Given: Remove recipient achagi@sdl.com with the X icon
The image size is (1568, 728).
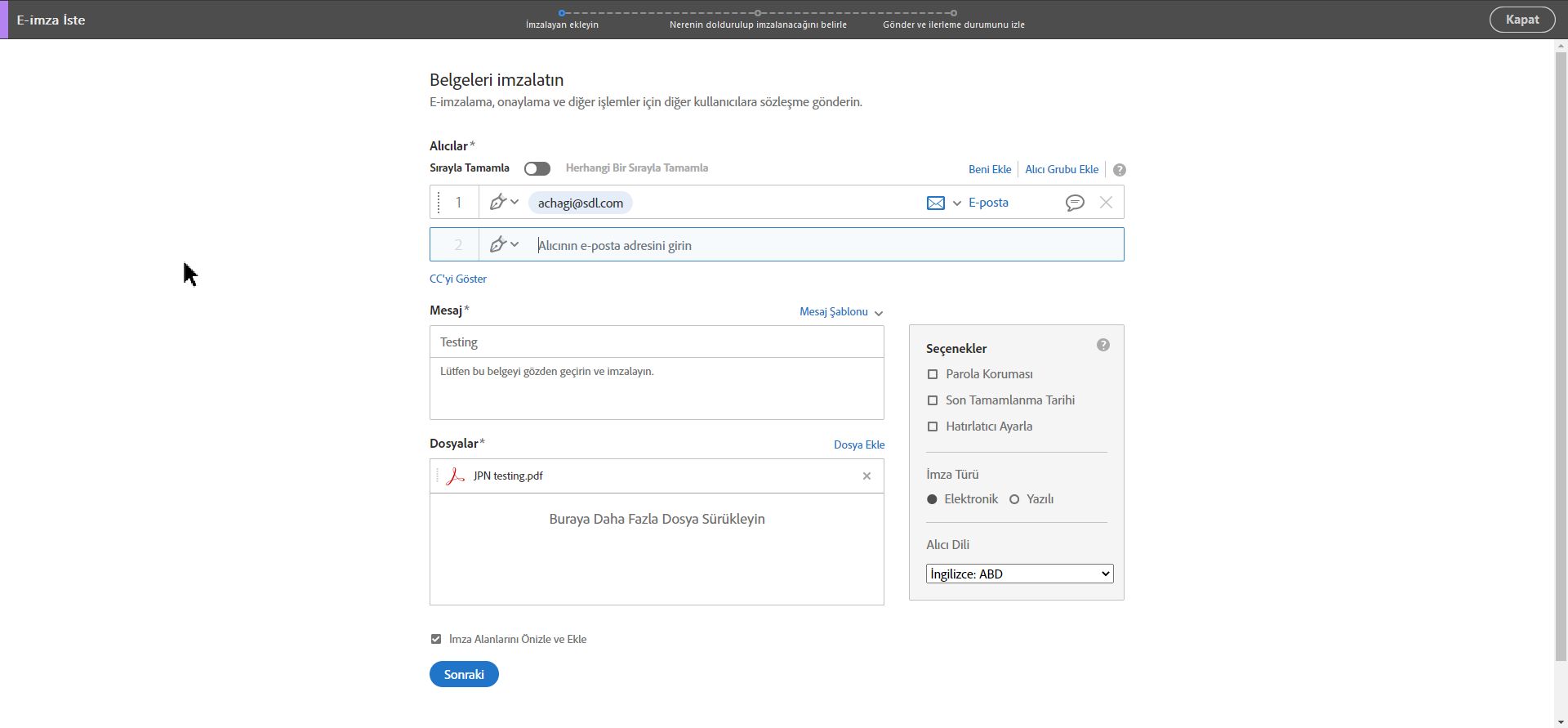Looking at the screenshot, I should point(1106,203).
